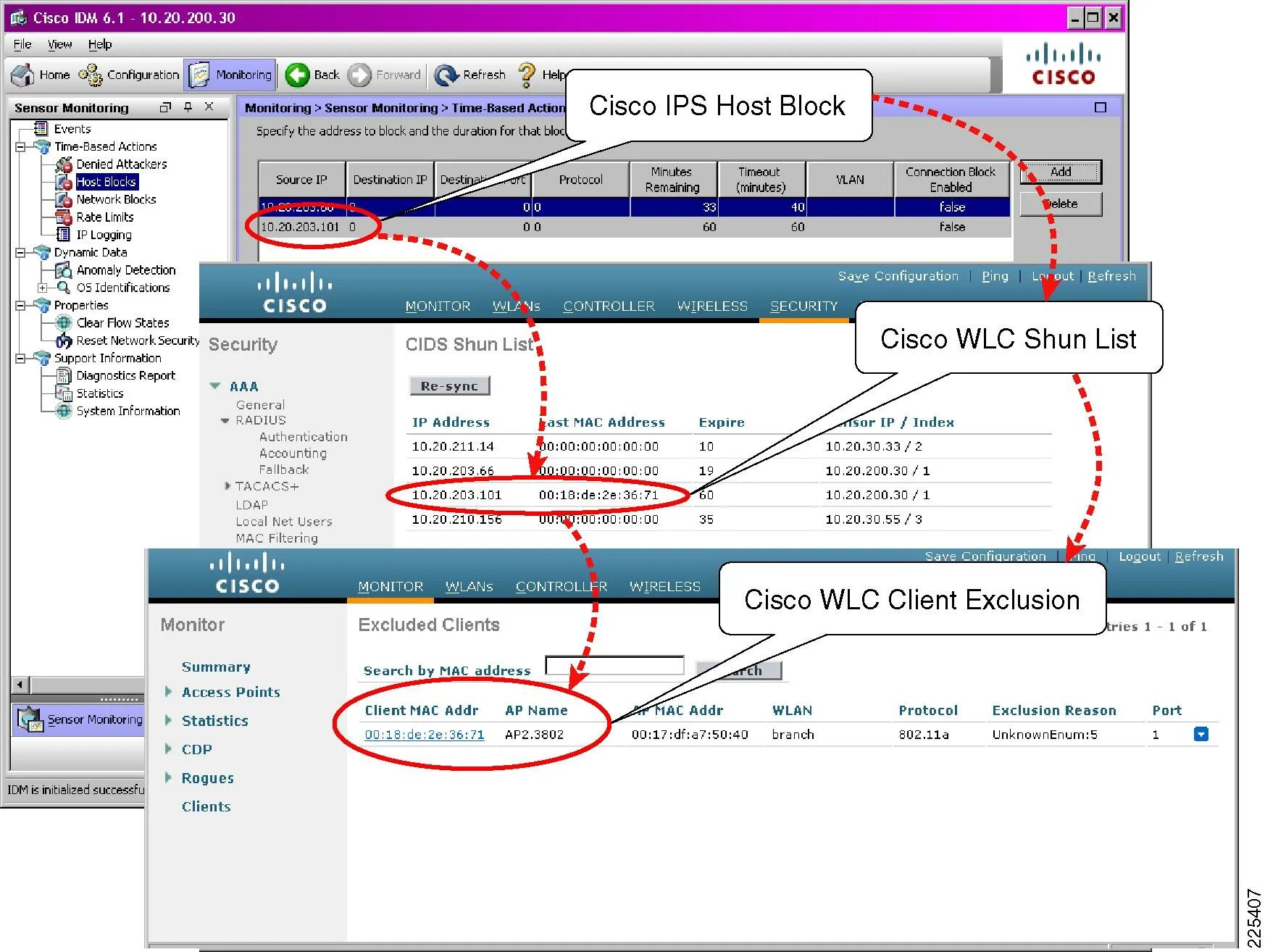Image resolution: width=1265 pixels, height=952 pixels.
Task: Click the Reset Network Security icon
Action: pos(64,341)
